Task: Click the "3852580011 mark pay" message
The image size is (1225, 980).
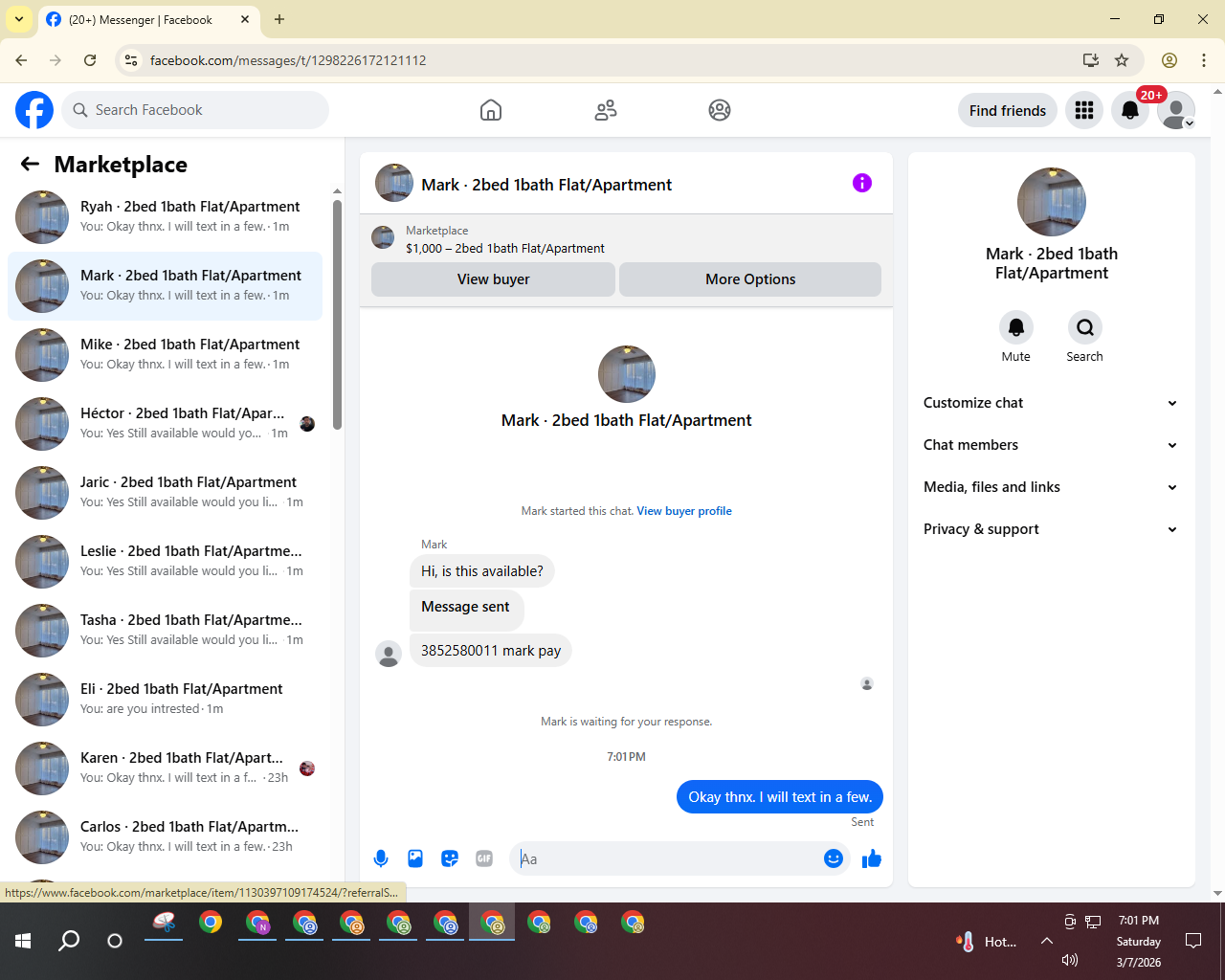Action: [x=491, y=651]
